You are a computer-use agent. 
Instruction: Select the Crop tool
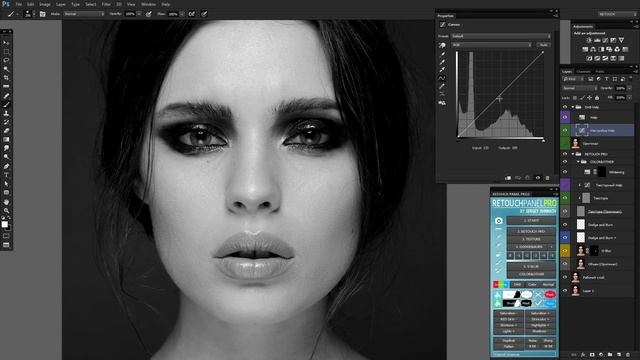[x=6, y=78]
